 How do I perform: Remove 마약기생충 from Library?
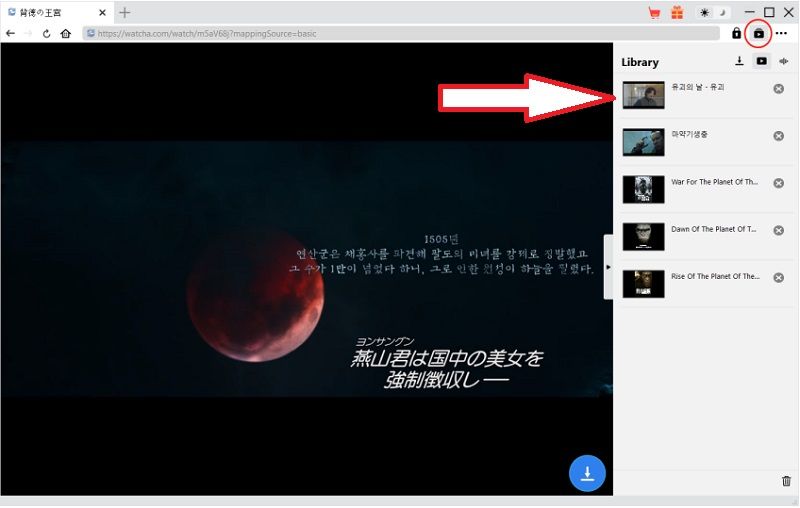(x=779, y=136)
